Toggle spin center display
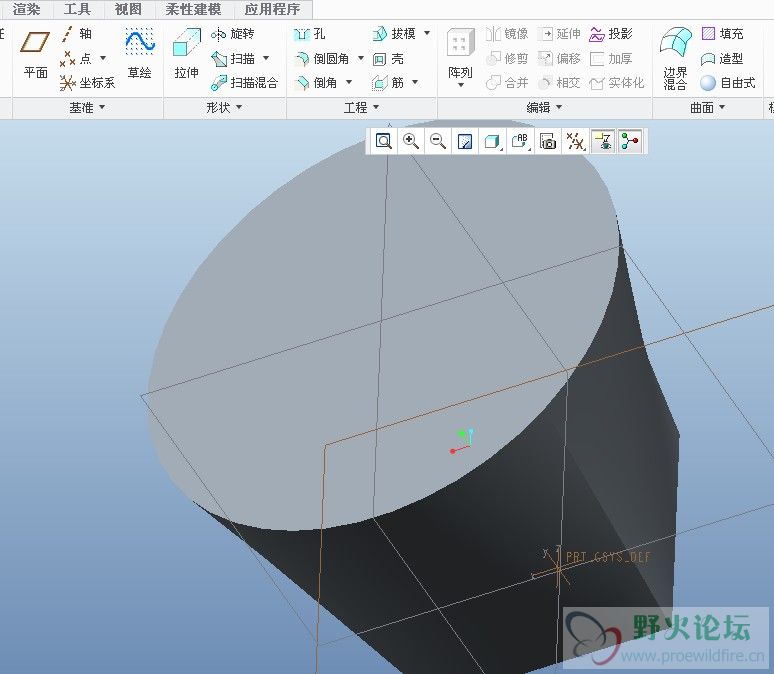 point(630,141)
